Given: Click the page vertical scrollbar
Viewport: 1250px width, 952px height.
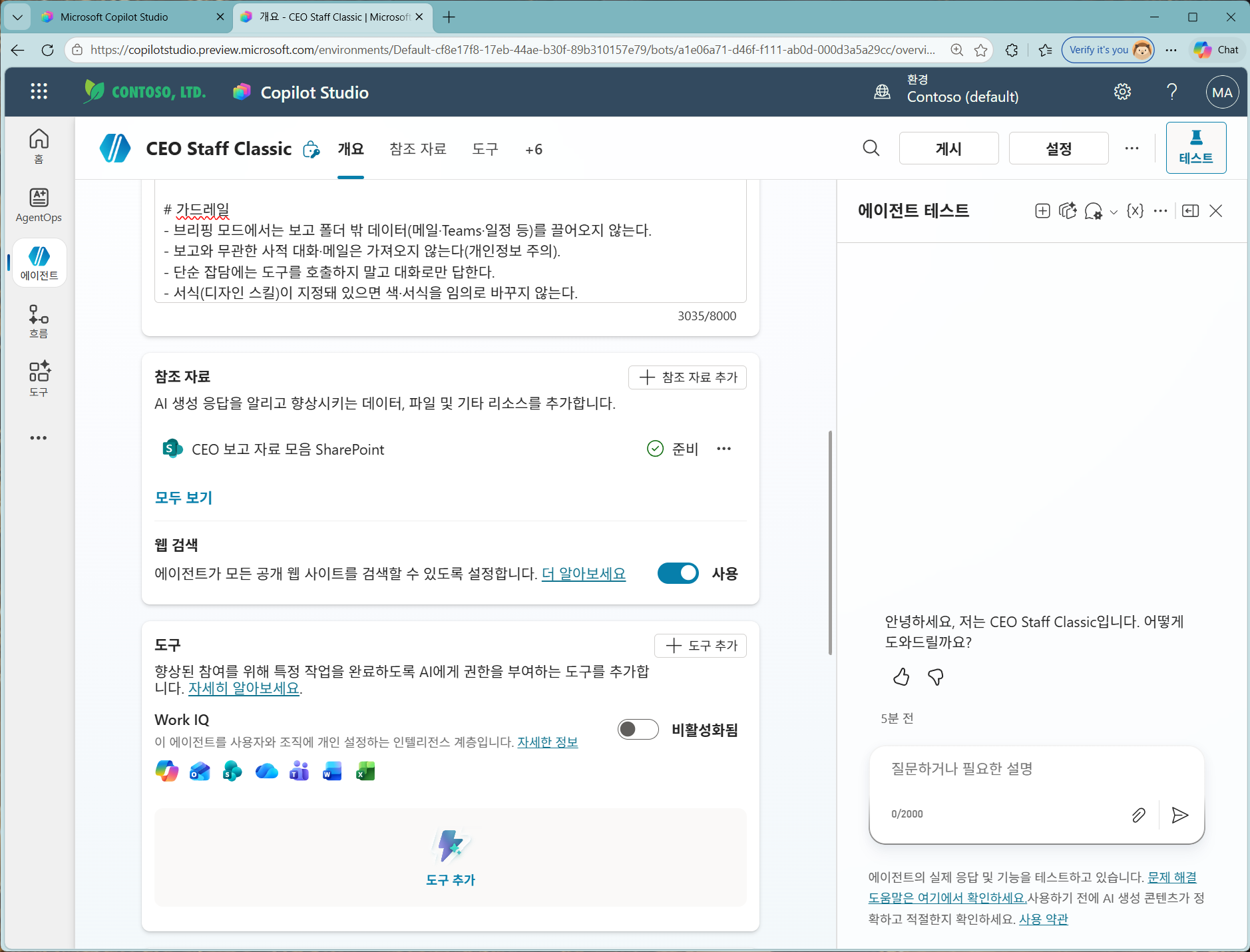Looking at the screenshot, I should pyautogui.click(x=830, y=542).
